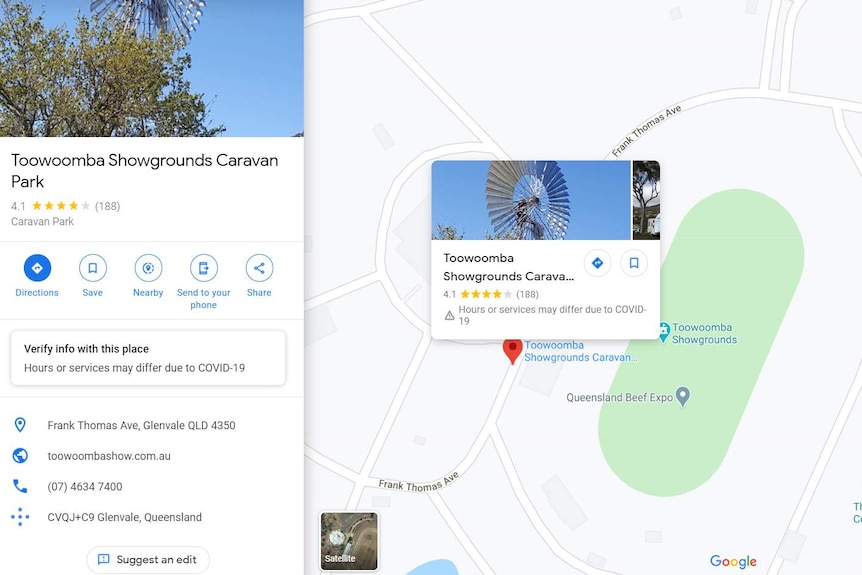This screenshot has width=862, height=575.
Task: Click the Send to your phone icon
Action: (x=203, y=268)
